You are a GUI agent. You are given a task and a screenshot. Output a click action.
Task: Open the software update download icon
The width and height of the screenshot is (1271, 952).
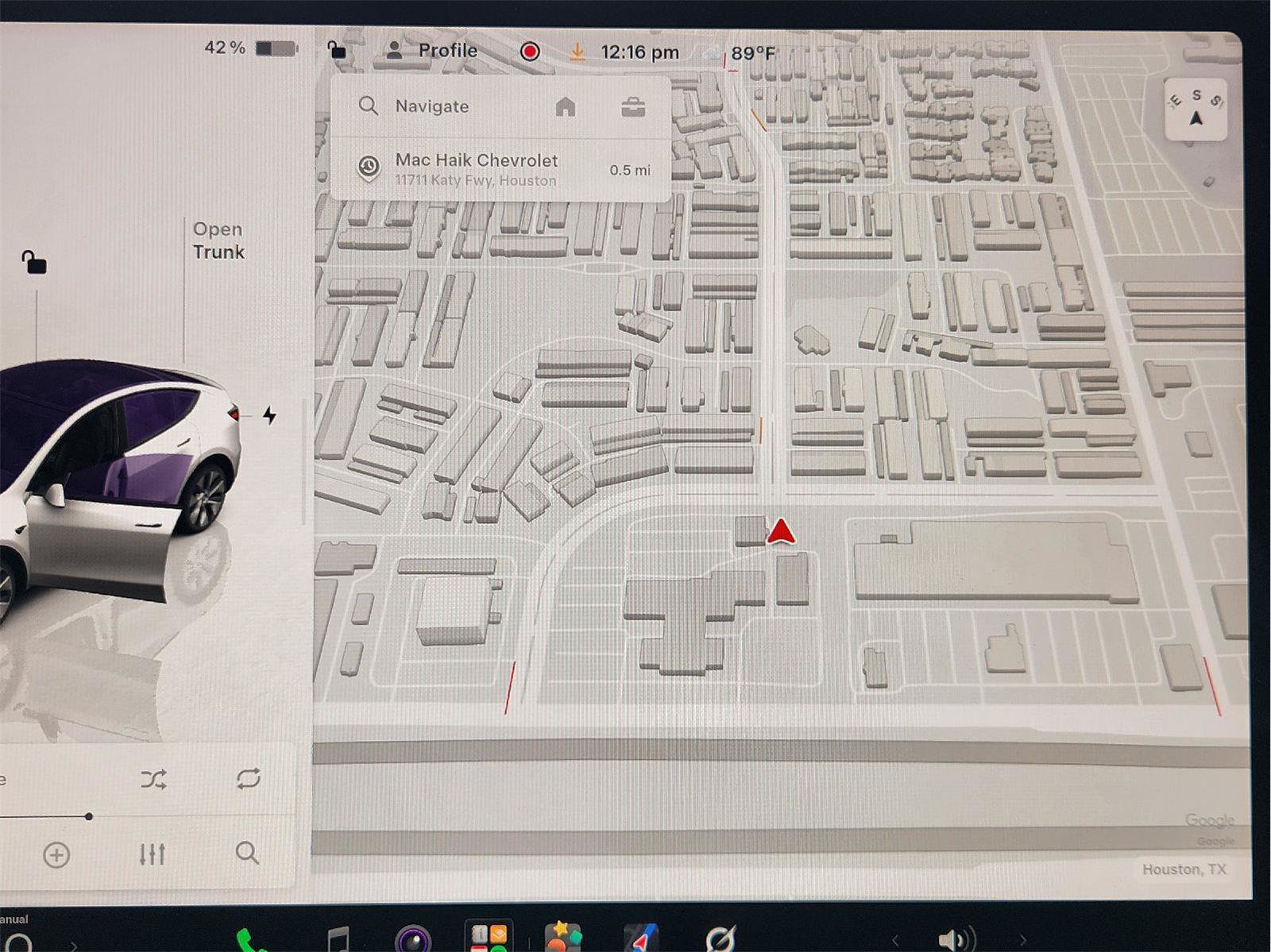[x=578, y=52]
